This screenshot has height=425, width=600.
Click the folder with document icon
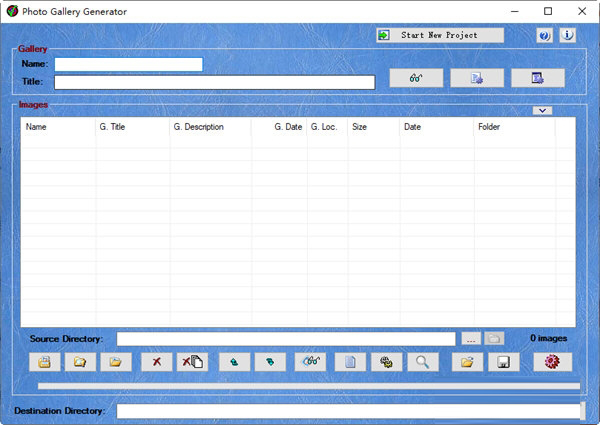(80, 362)
